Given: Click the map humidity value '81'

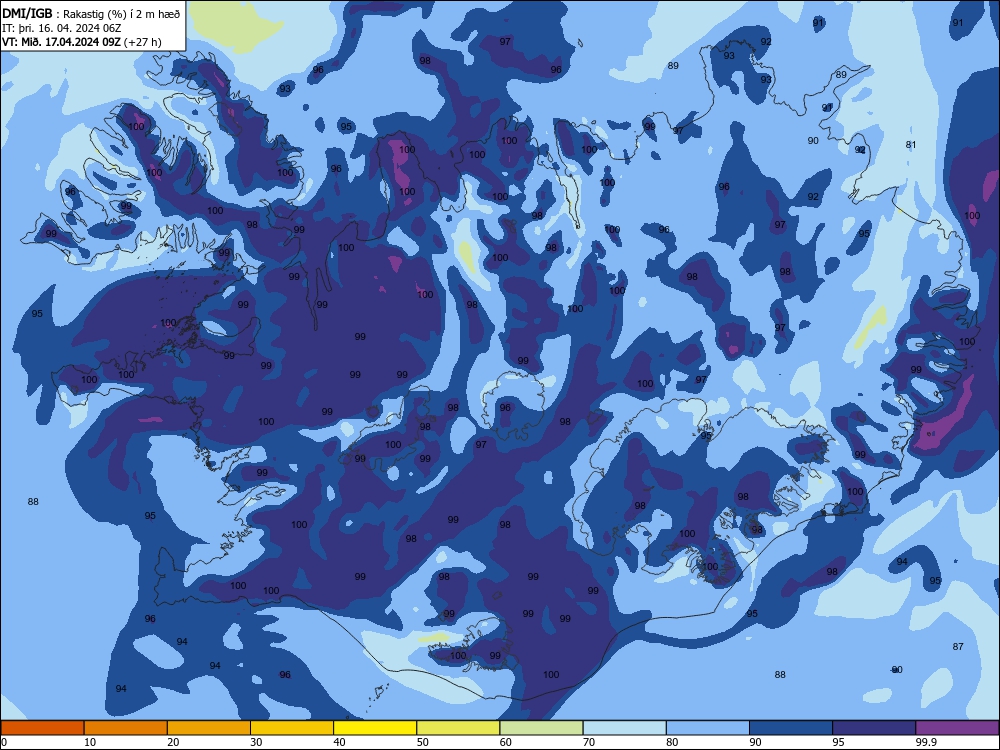Looking at the screenshot, I should pos(911,145).
